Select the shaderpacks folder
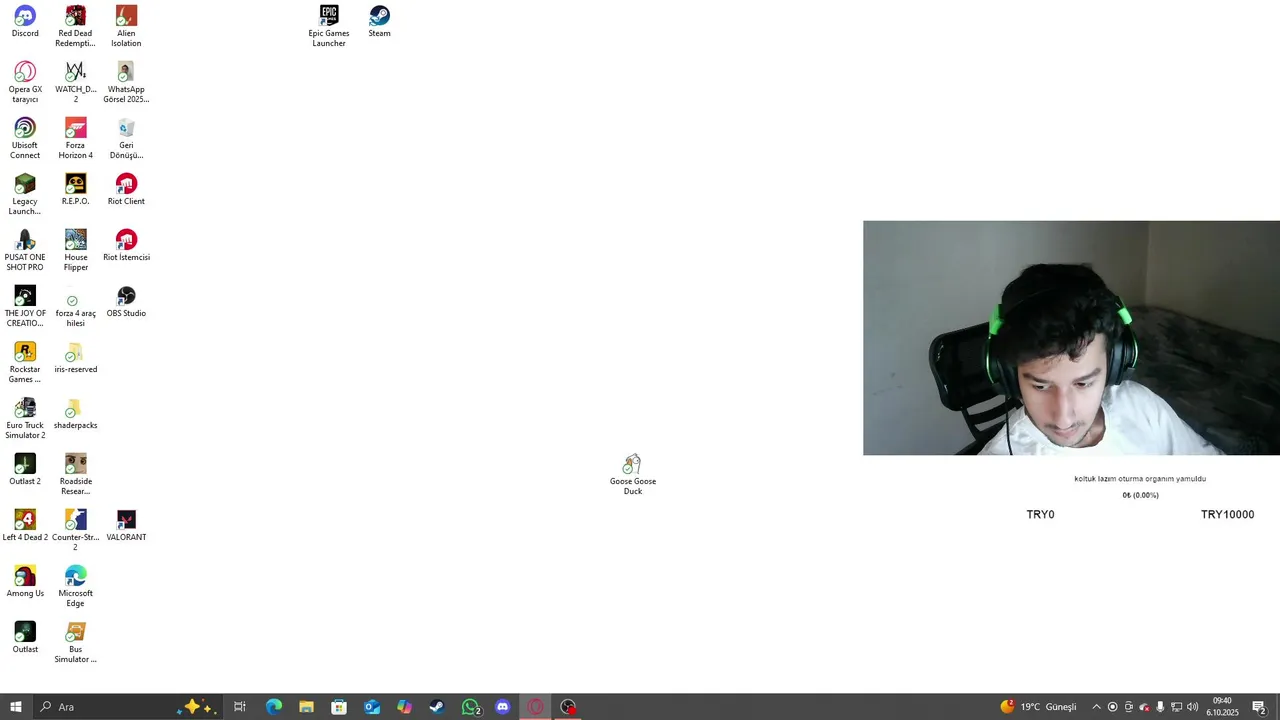Screen dimensions: 1280x720 pos(75,413)
